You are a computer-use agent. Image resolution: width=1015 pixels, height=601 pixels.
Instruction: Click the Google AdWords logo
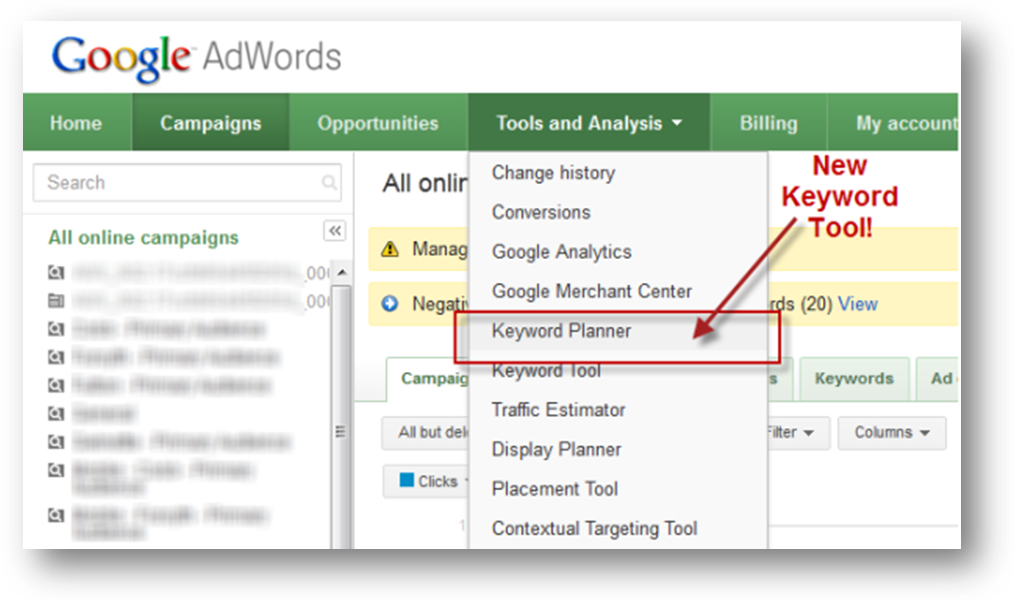click(x=196, y=58)
